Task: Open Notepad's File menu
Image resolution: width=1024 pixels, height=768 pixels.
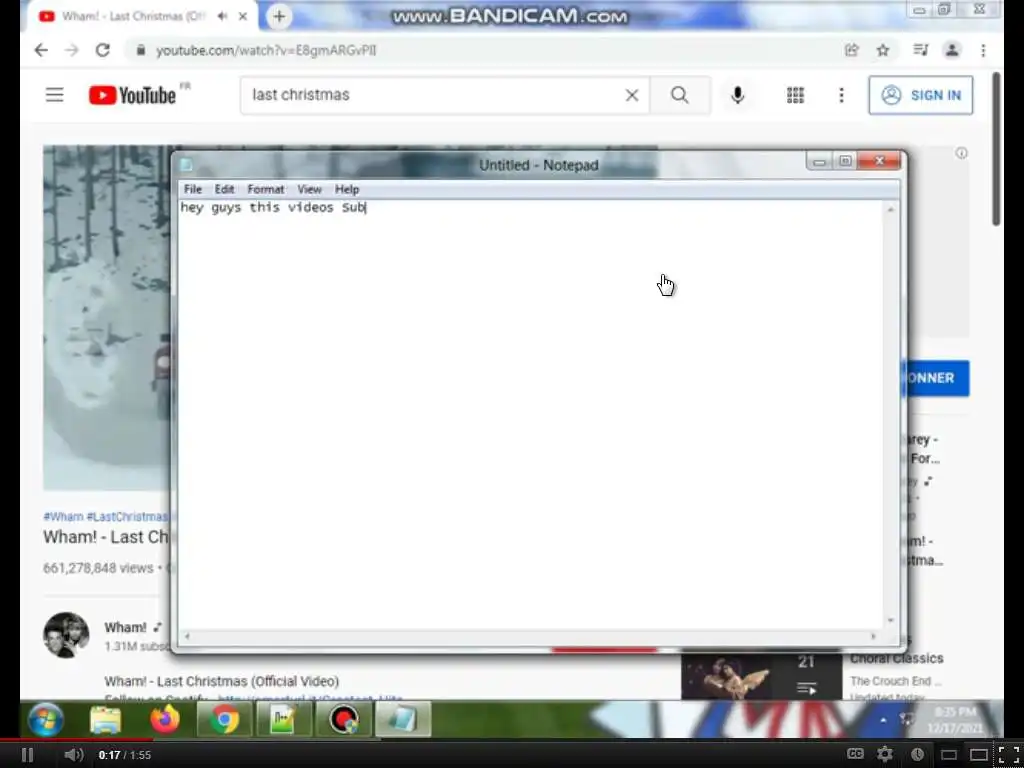Action: [x=193, y=189]
